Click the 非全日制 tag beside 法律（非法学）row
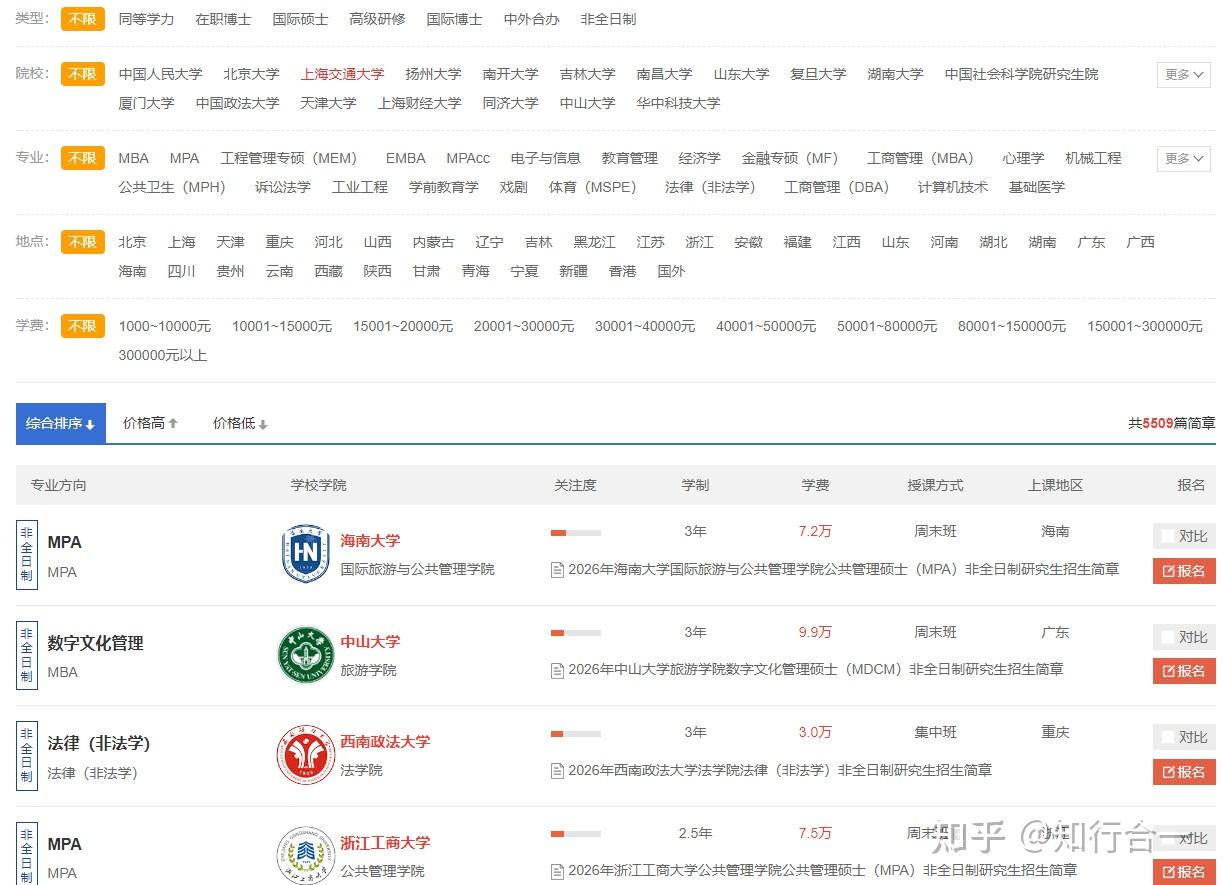Image resolution: width=1223 pixels, height=885 pixels. click(27, 757)
